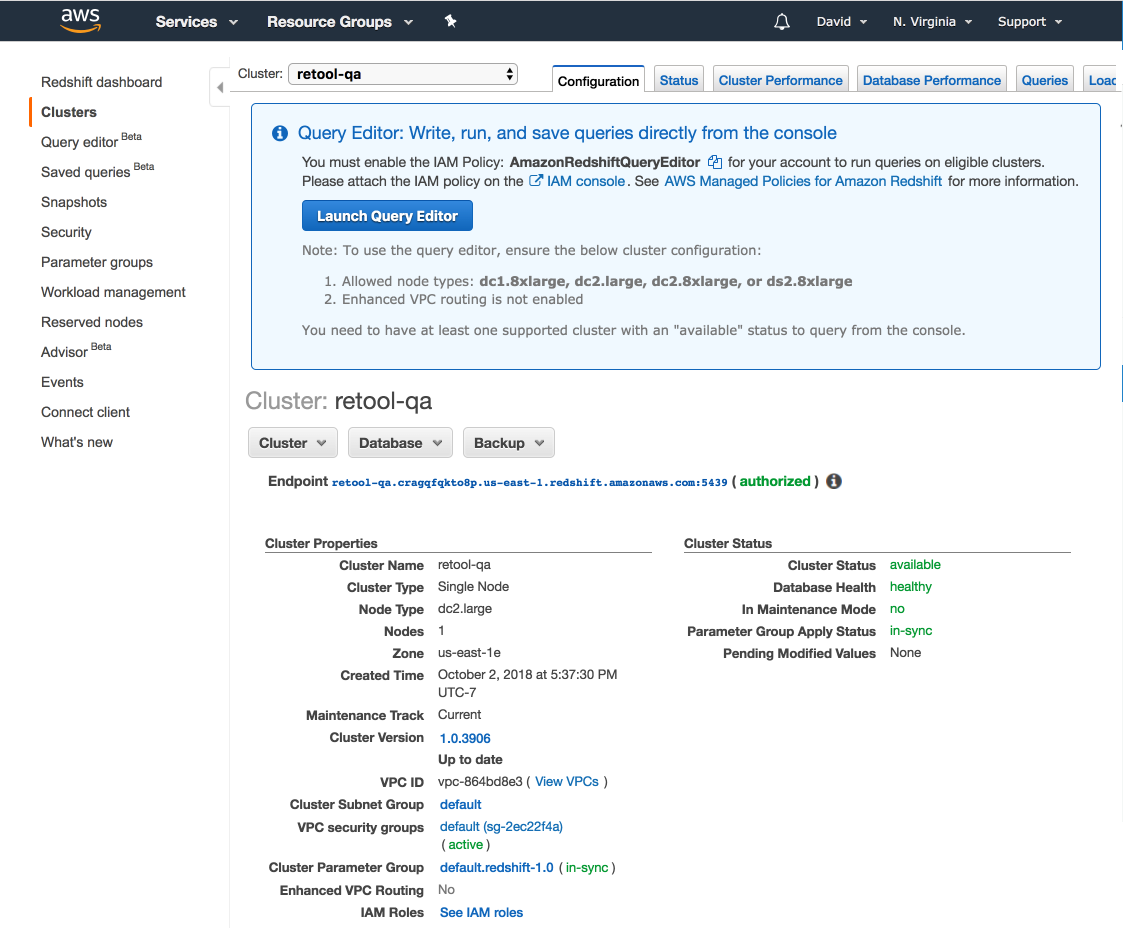The height and width of the screenshot is (928, 1123).
Task: Open cluster version 1.0.3906 link
Action: pyautogui.click(x=465, y=738)
